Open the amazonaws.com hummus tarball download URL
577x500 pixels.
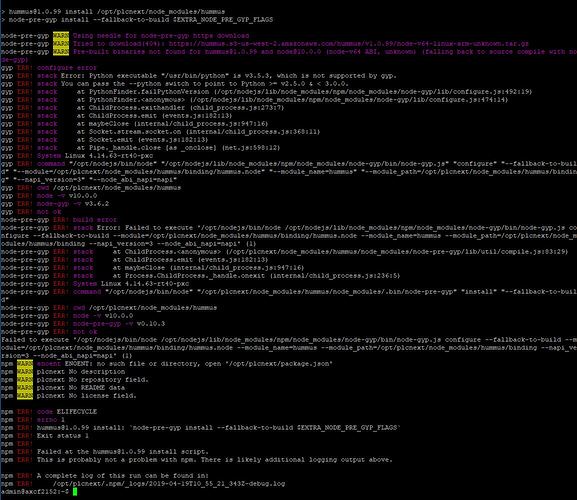348,44
